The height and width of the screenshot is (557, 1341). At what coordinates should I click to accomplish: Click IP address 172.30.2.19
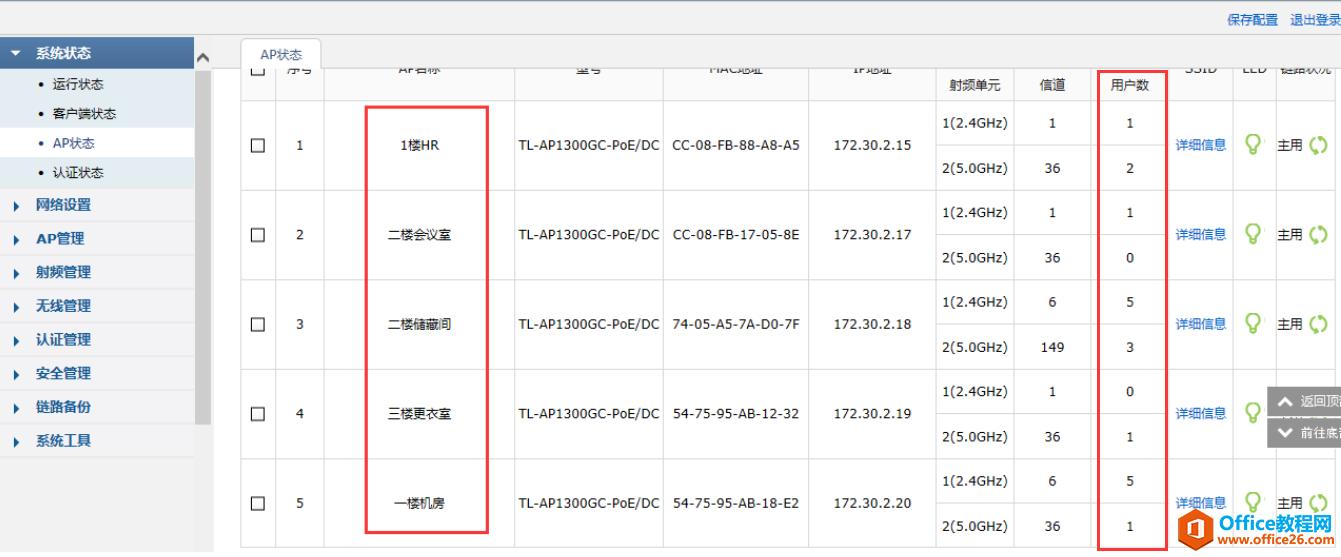coord(872,414)
